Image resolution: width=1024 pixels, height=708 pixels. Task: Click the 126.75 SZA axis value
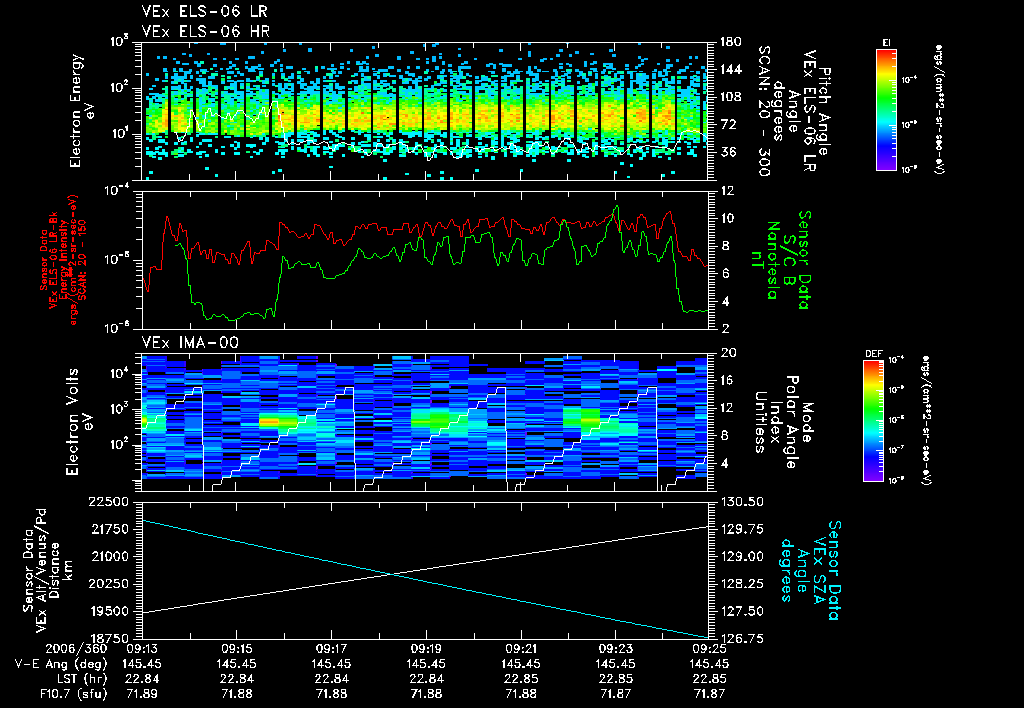741,639
